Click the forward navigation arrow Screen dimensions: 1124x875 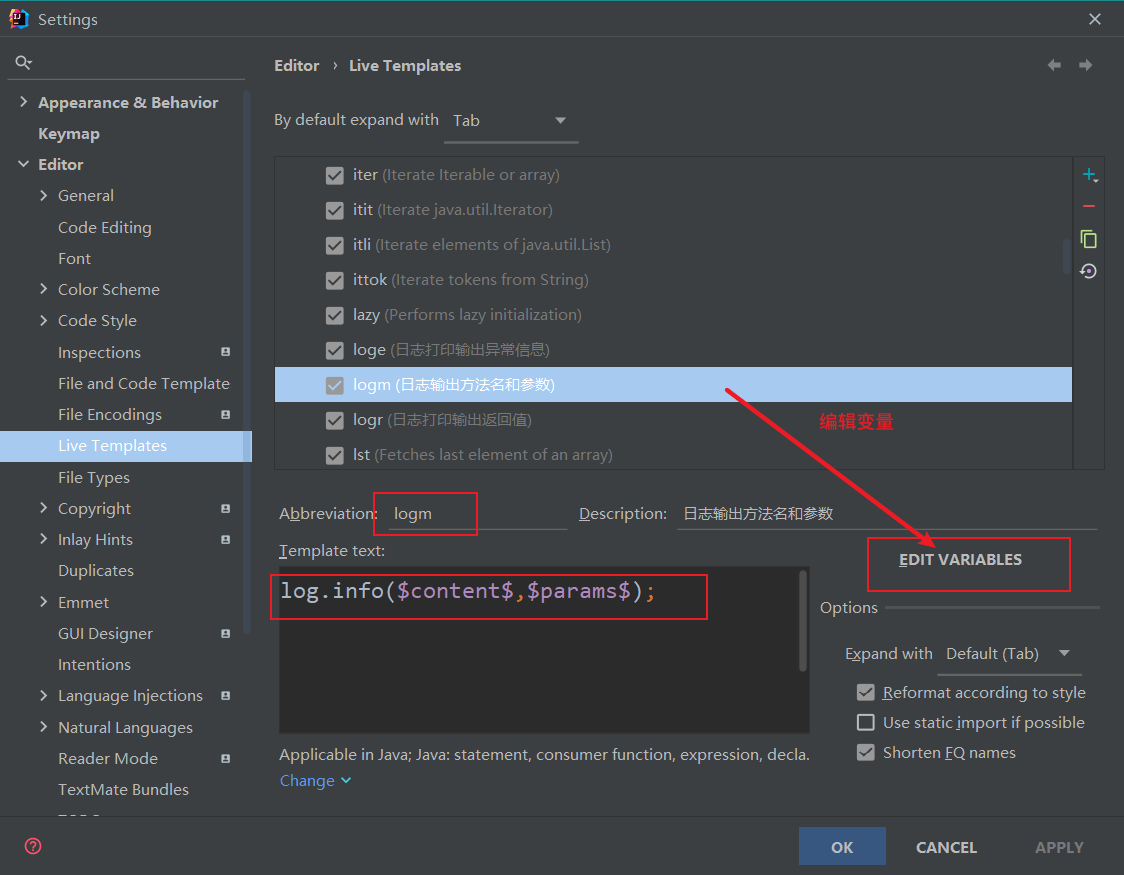pos(1085,65)
